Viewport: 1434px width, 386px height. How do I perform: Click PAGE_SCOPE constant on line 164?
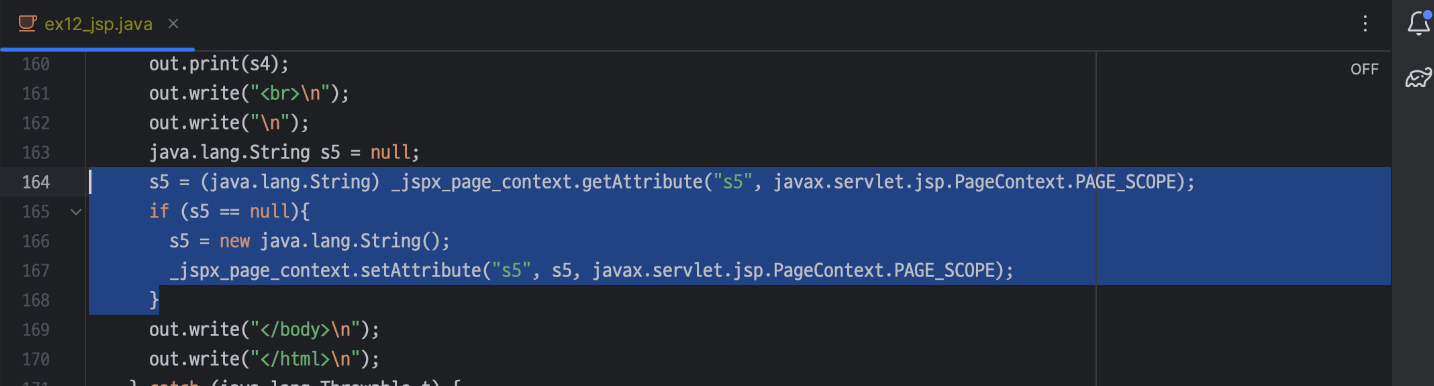click(x=1124, y=182)
